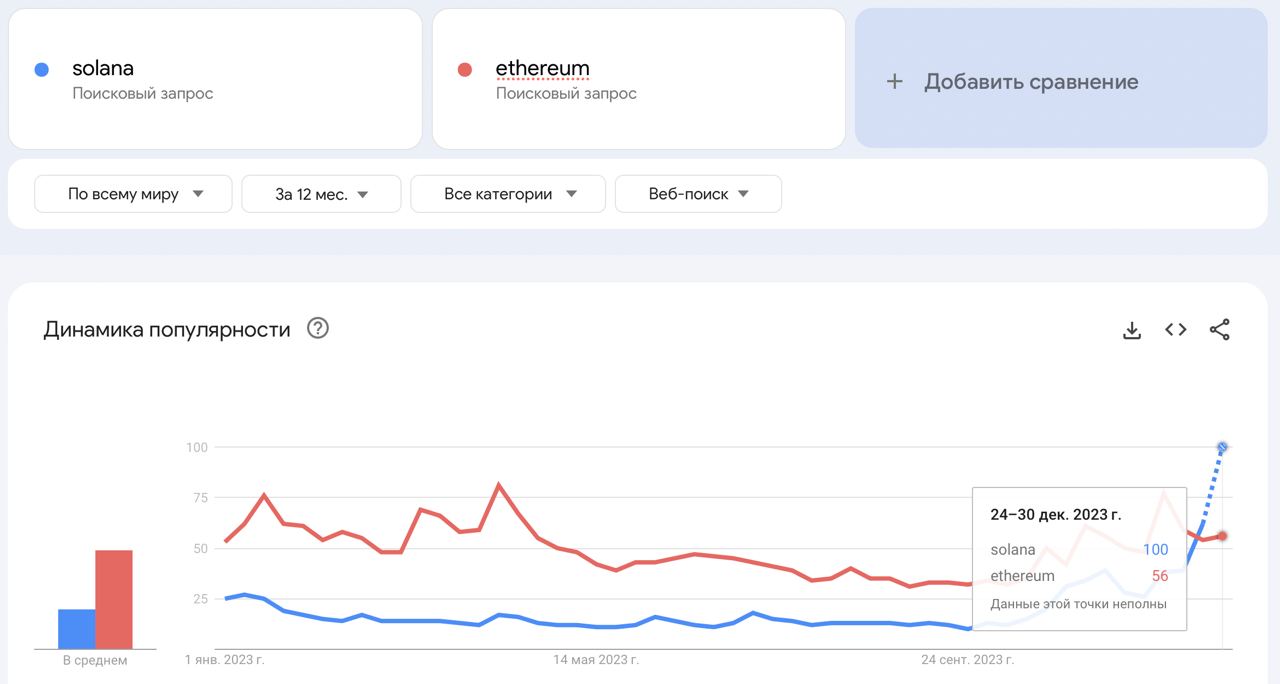
Task: Click the ethereum endpoint marker at 56
Action: (x=1222, y=536)
